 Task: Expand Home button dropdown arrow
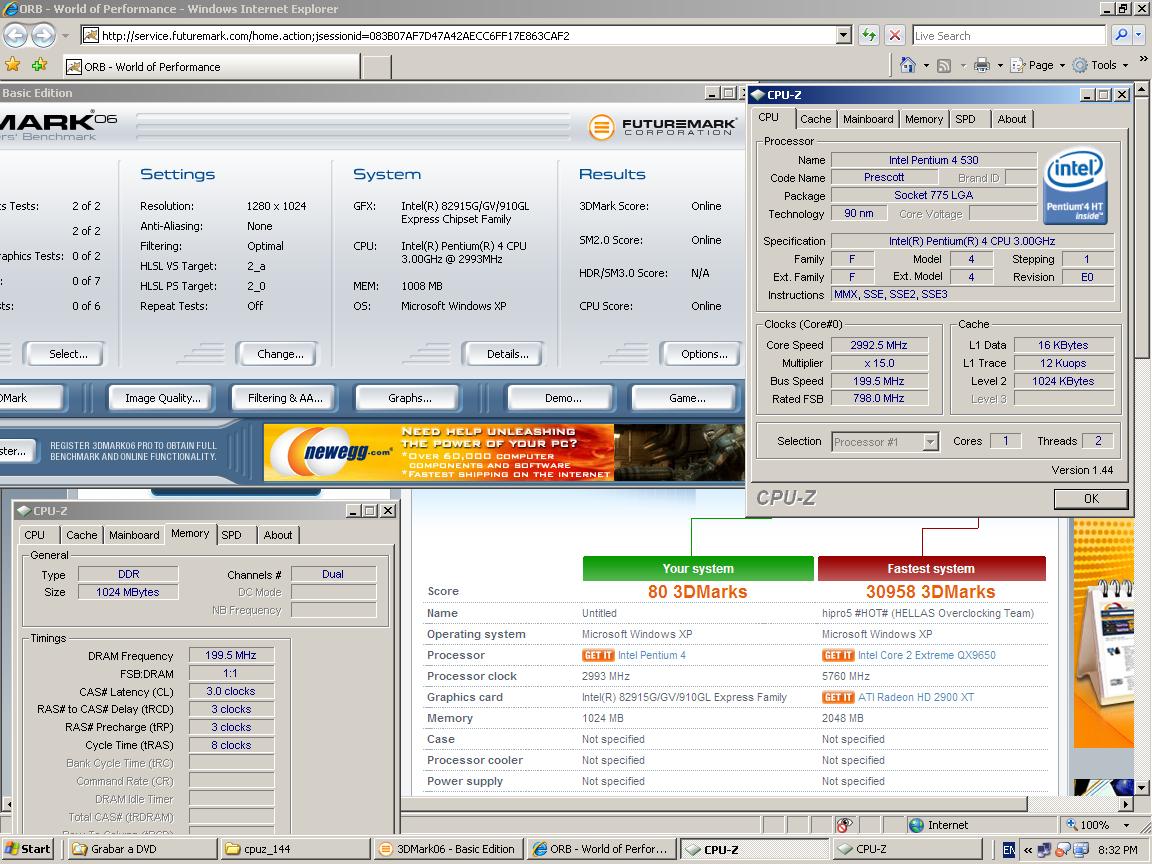coord(926,66)
